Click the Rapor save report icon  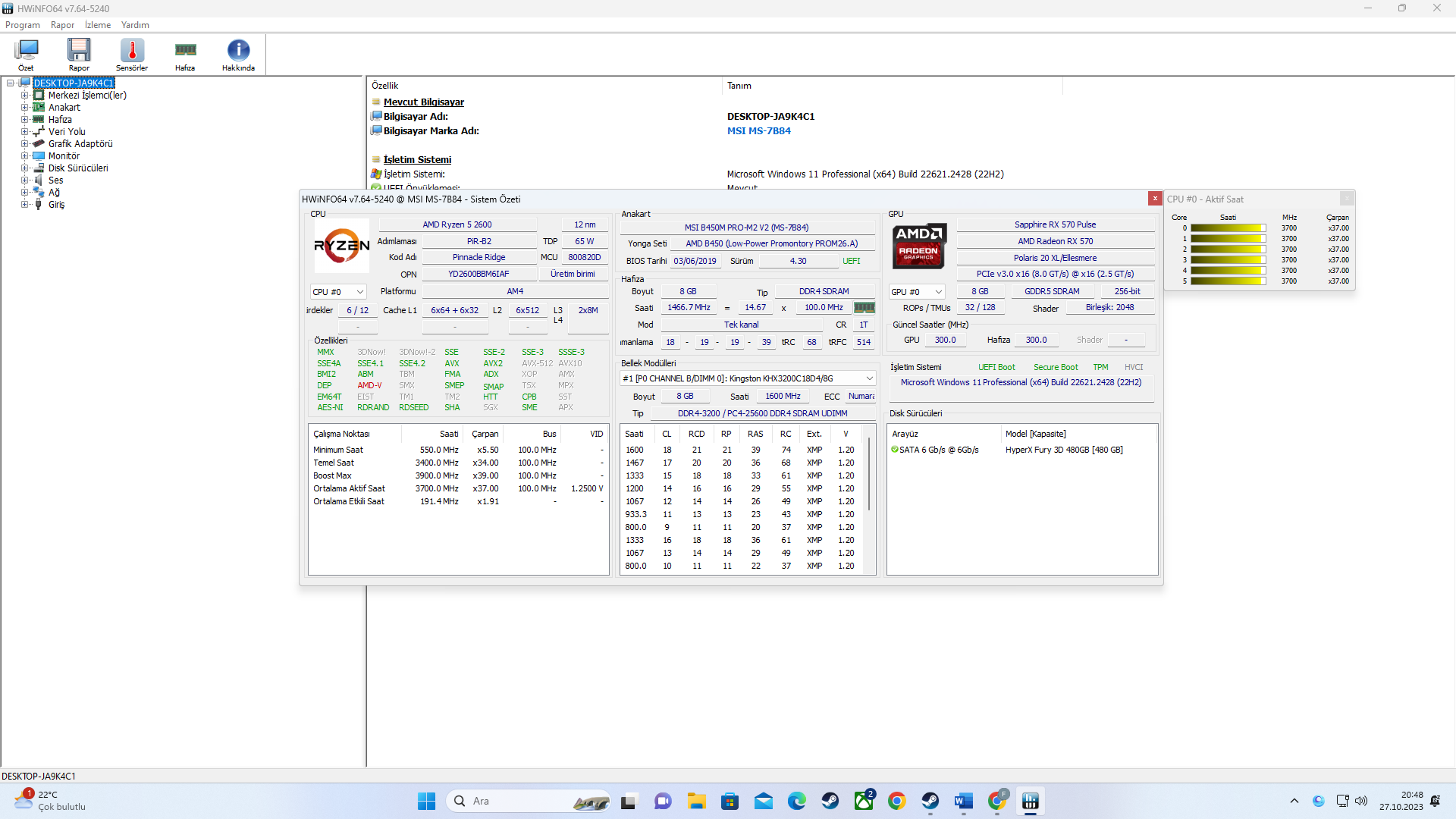[79, 55]
